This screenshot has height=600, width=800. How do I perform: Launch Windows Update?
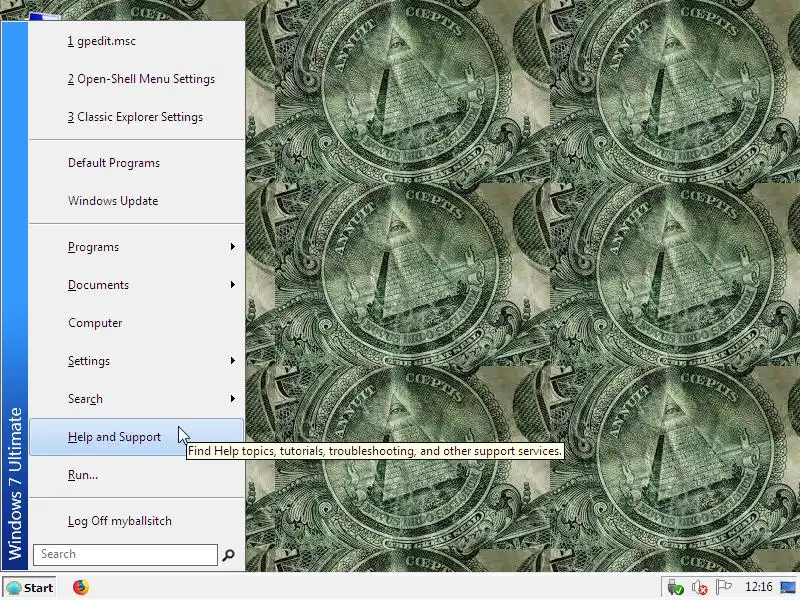click(x=137, y=201)
